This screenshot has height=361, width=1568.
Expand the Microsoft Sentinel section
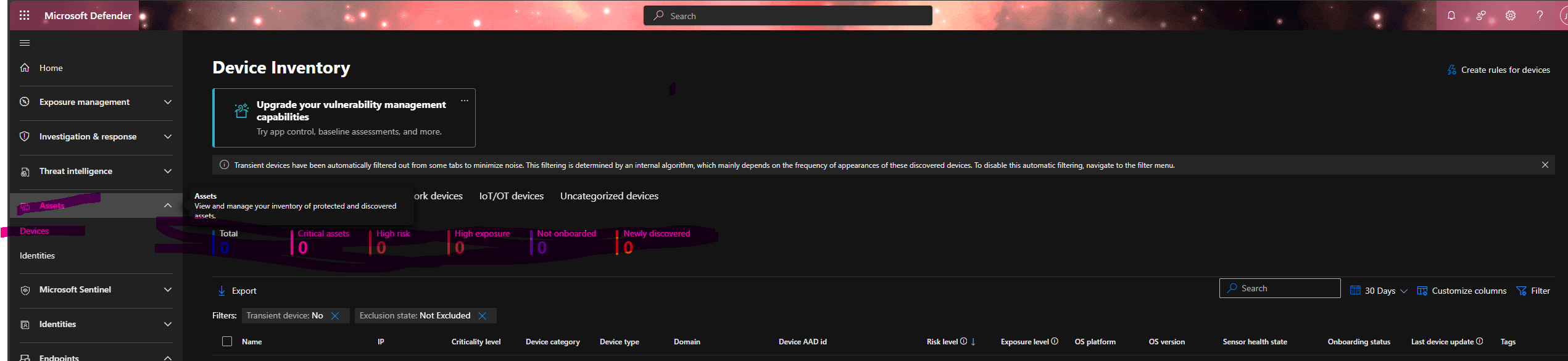tap(168, 289)
